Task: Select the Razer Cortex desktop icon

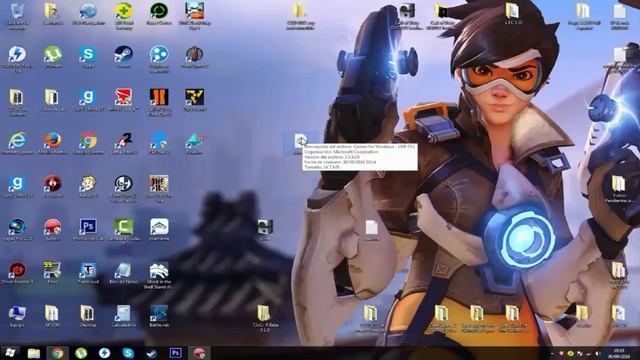Action: pyautogui.click(x=159, y=14)
